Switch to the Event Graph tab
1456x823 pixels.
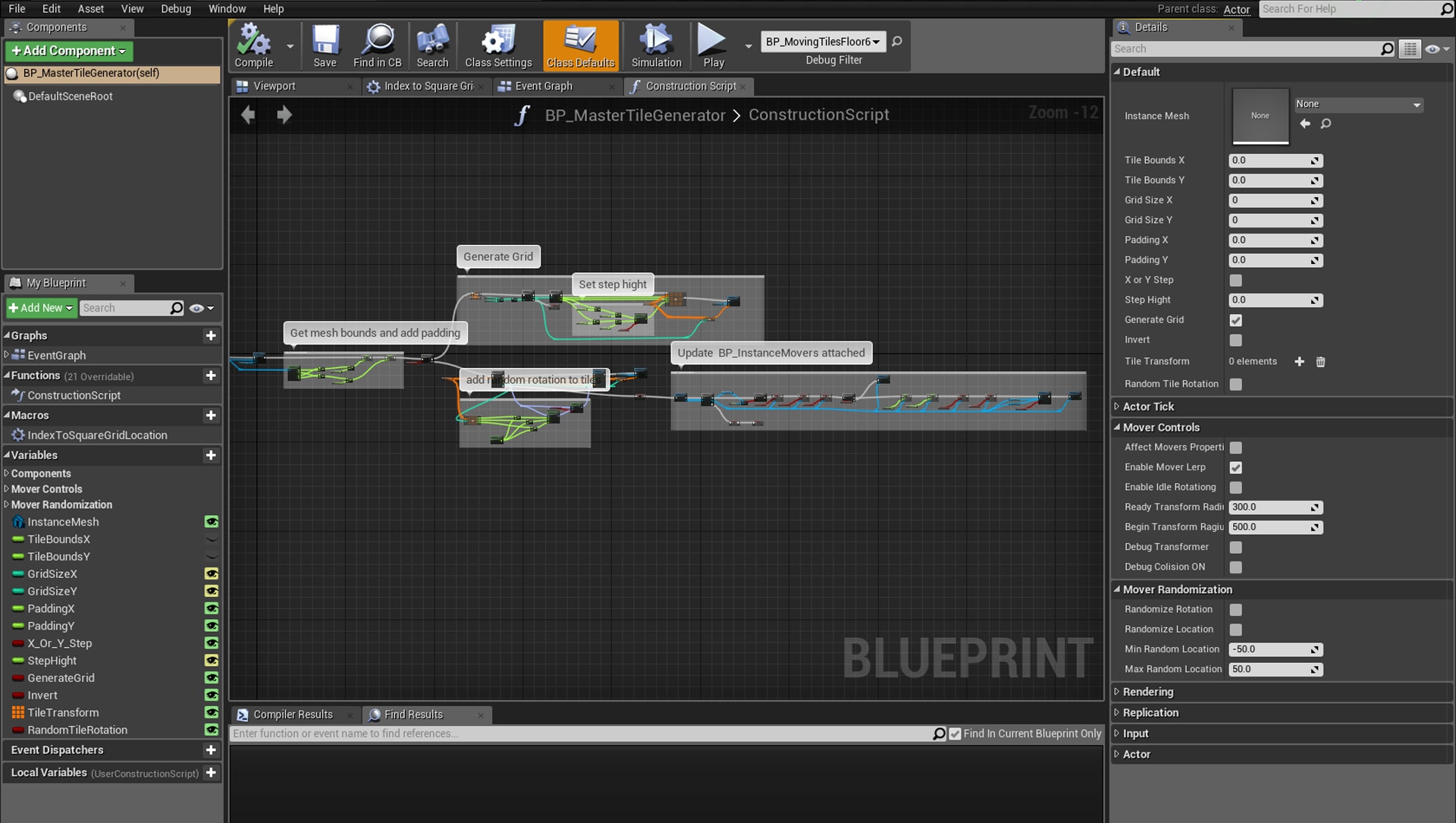pyautogui.click(x=543, y=86)
